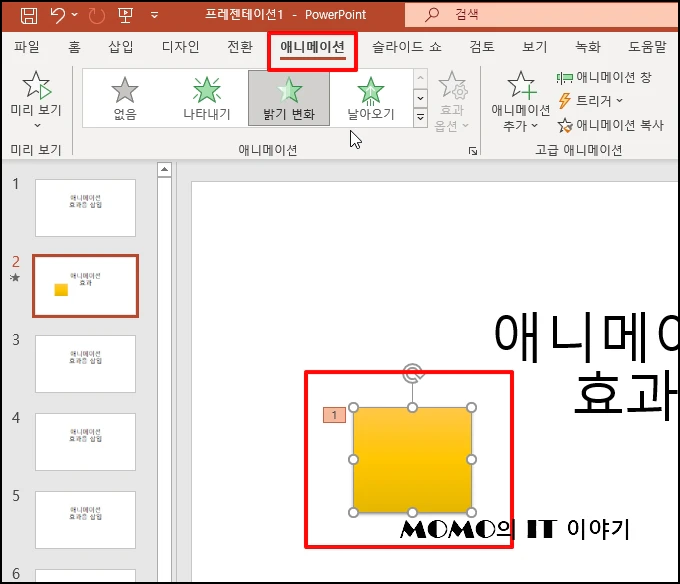
Task: Open the 파일 tab
Action: 26,46
